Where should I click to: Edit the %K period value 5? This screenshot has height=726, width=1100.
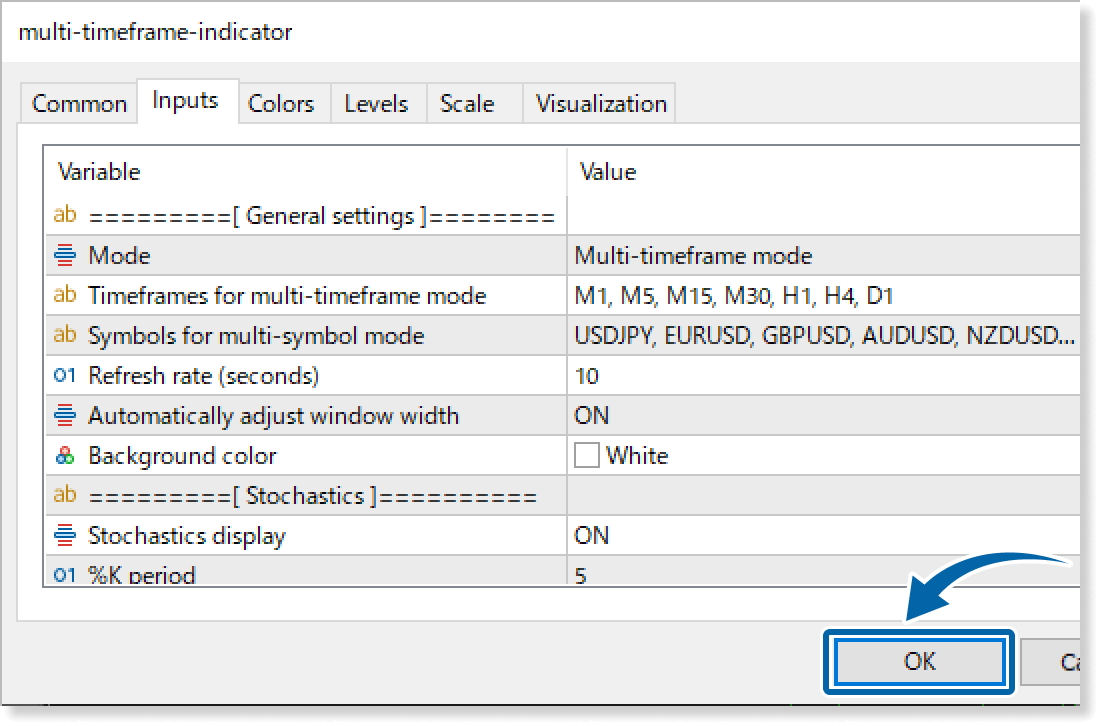[823, 572]
